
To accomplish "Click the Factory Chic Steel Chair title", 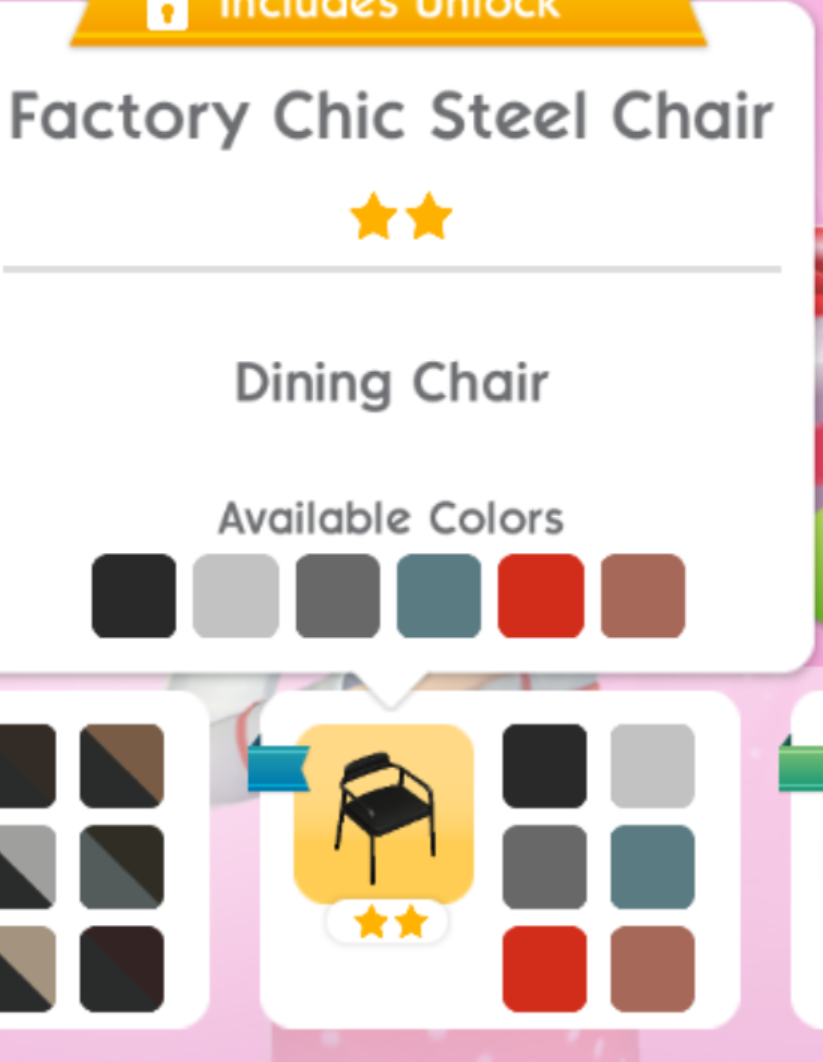I will 392,117.
